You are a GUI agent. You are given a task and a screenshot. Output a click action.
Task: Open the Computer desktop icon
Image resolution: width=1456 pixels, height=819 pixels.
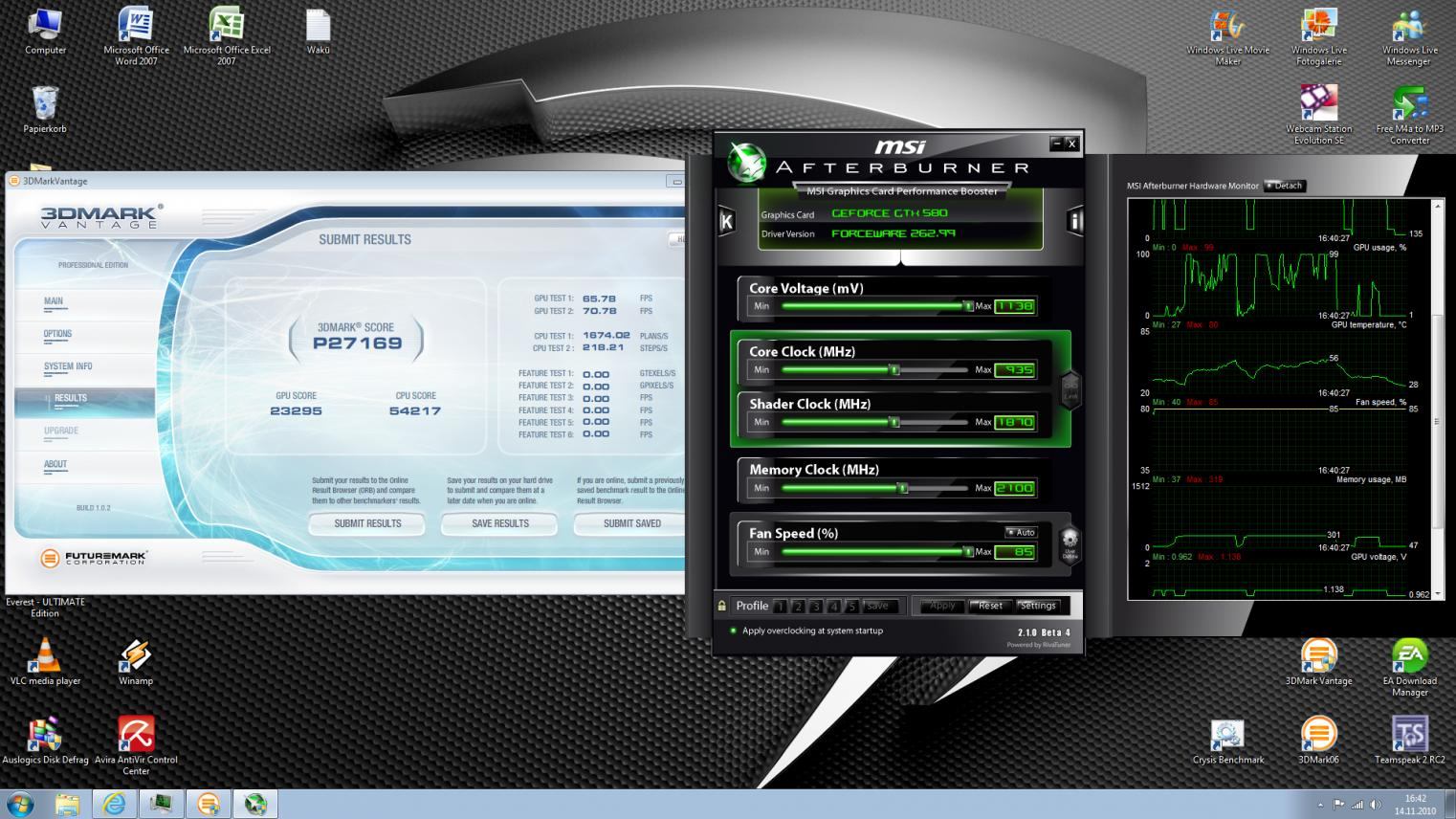click(x=45, y=32)
